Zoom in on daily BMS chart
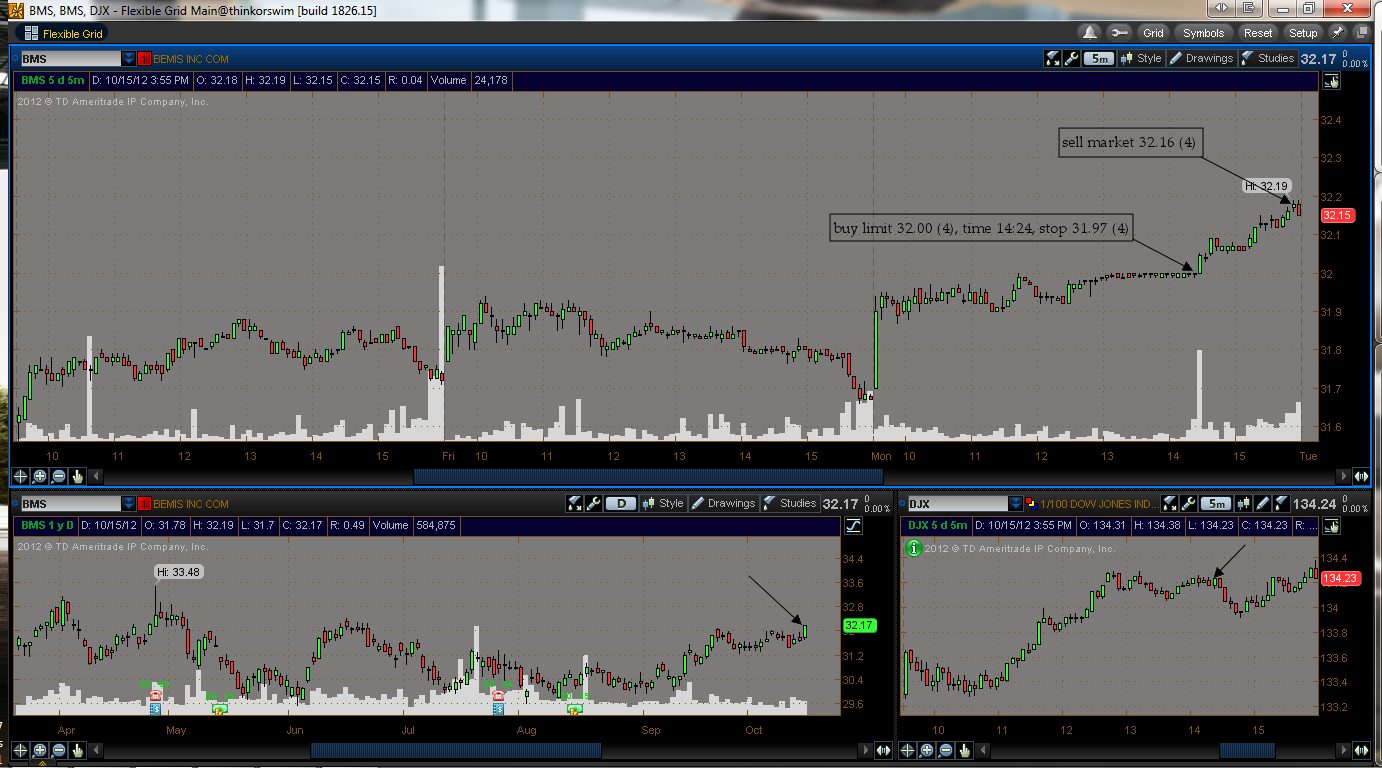The width and height of the screenshot is (1382, 768). [x=40, y=749]
